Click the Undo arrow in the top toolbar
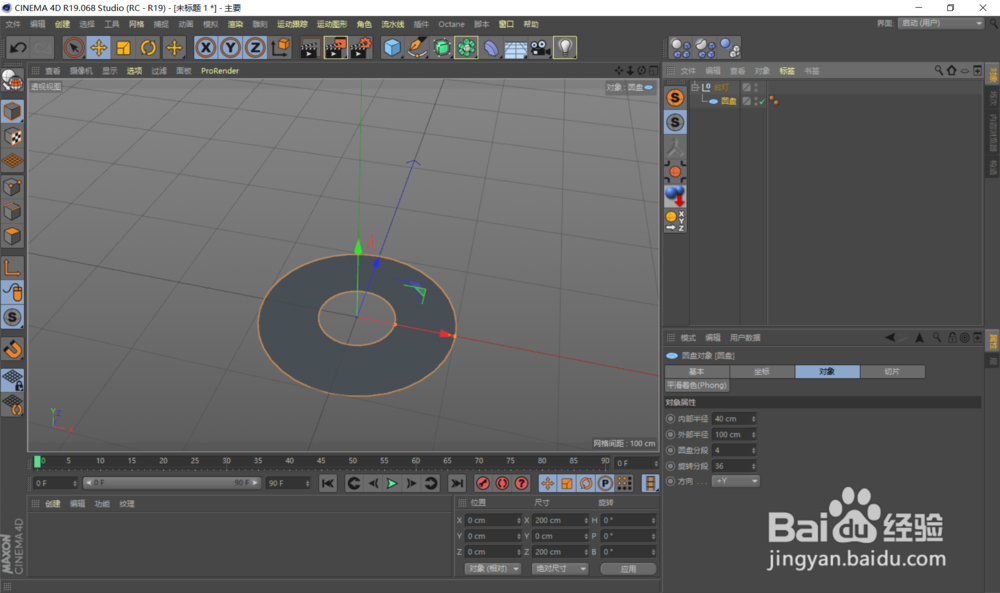This screenshot has width=1000, height=593. tap(18, 48)
